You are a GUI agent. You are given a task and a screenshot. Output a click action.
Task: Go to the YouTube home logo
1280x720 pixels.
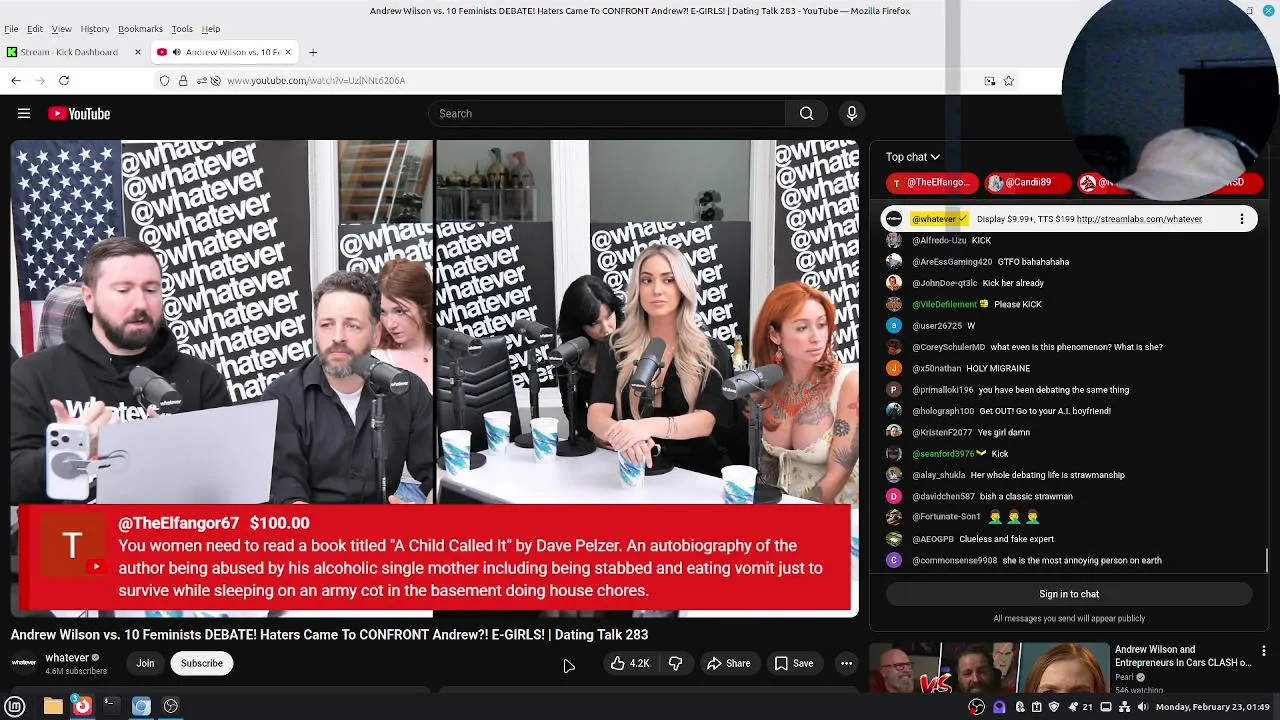coord(79,114)
